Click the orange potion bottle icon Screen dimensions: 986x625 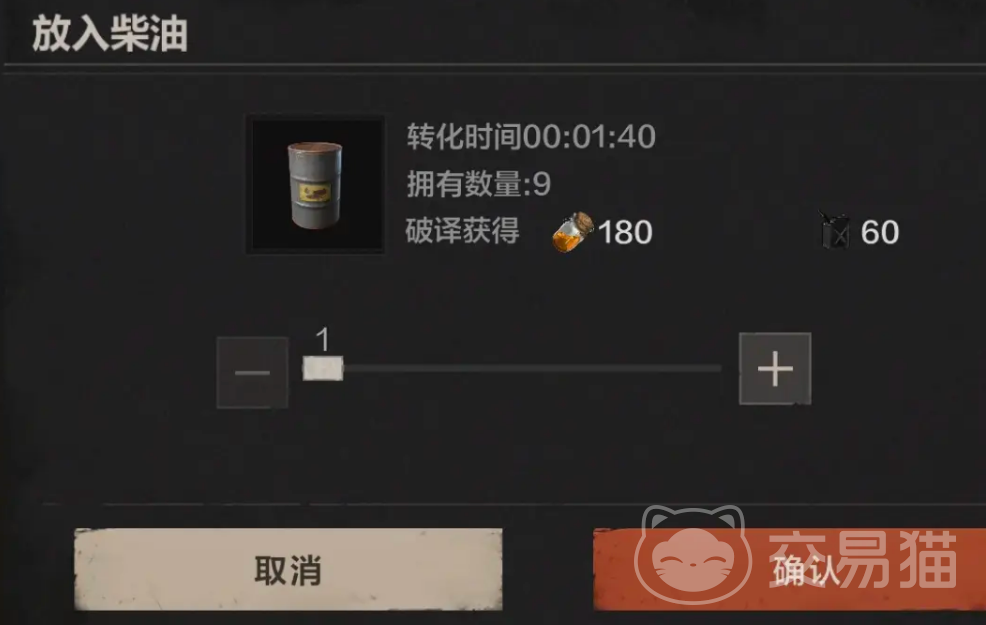click(573, 232)
